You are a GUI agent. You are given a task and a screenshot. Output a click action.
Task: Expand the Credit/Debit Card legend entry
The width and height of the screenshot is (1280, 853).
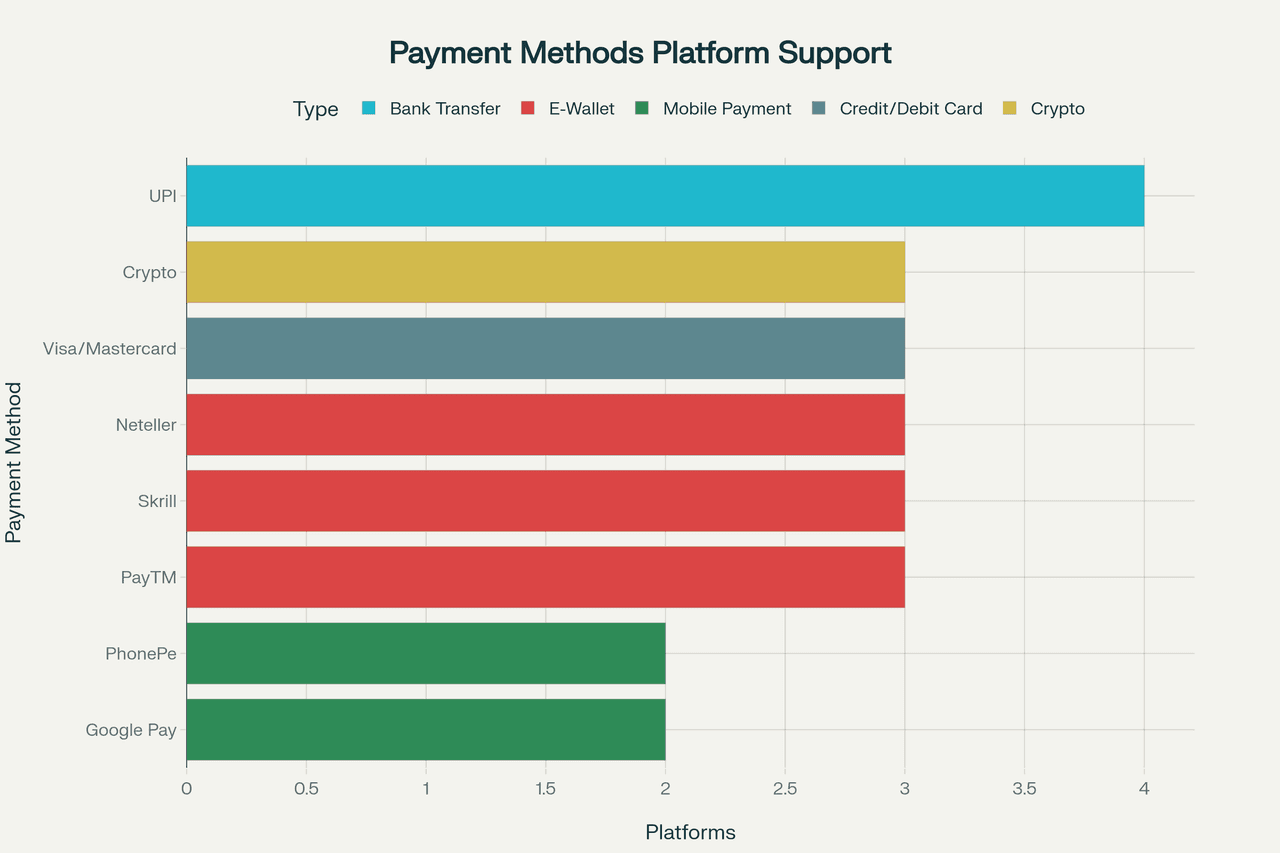[x=910, y=108]
